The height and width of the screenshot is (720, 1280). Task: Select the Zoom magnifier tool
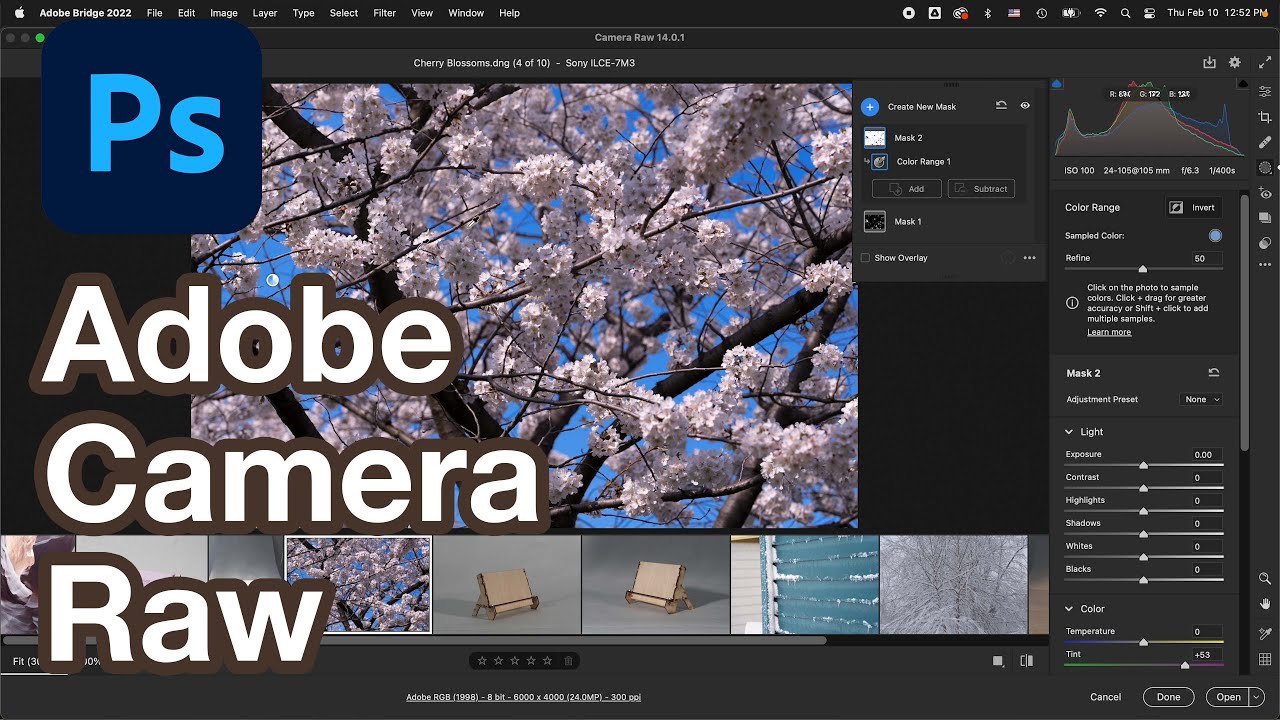pyautogui.click(x=1265, y=579)
